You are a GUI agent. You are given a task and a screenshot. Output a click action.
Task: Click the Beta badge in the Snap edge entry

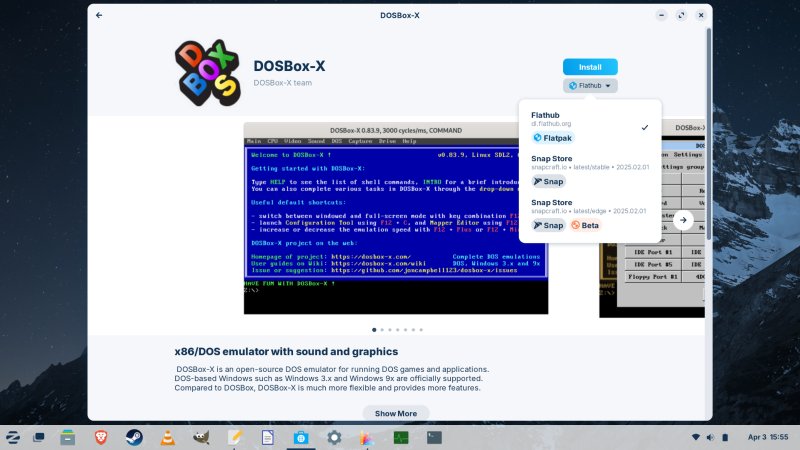pyautogui.click(x=585, y=225)
